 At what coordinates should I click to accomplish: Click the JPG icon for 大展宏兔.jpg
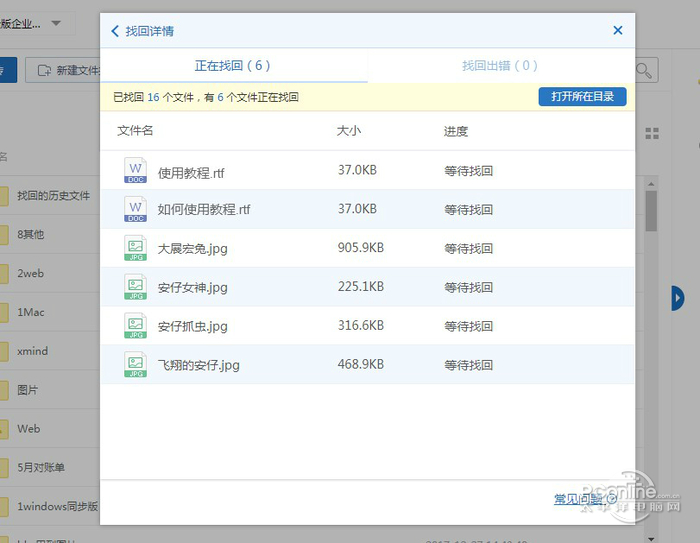(135, 248)
